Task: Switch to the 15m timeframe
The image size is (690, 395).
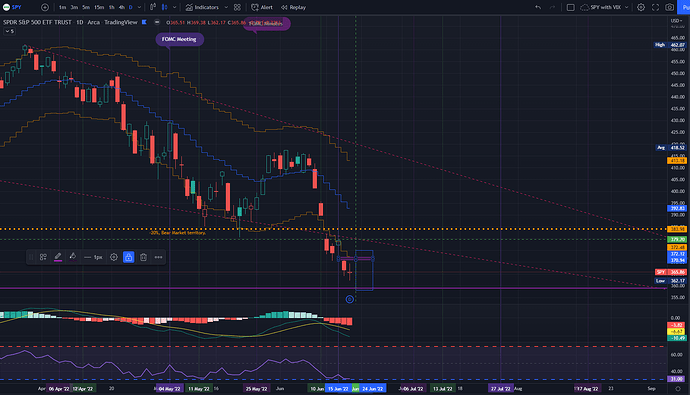Action: point(99,7)
